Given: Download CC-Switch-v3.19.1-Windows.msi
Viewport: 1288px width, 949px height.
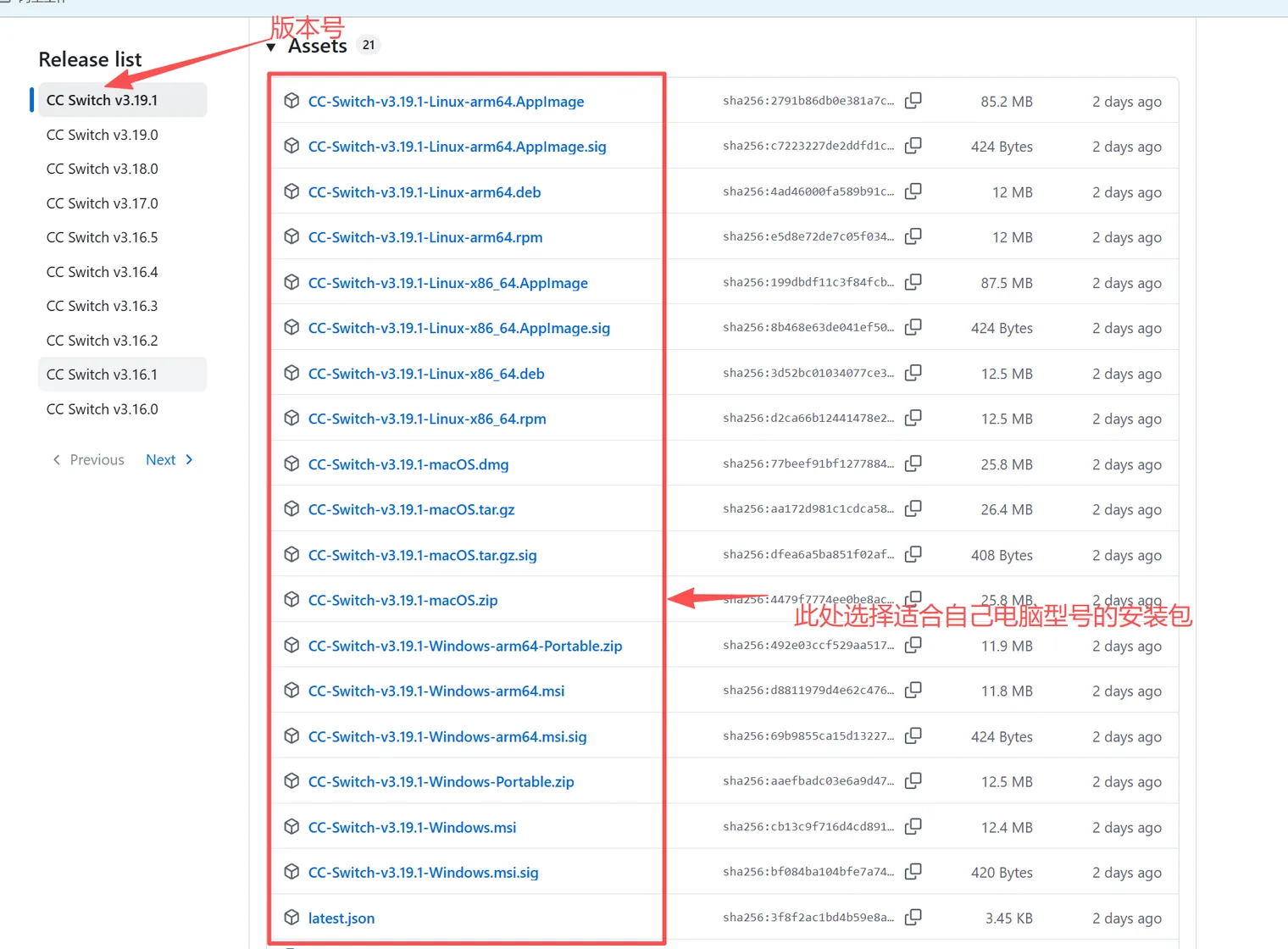Looking at the screenshot, I should 412,827.
